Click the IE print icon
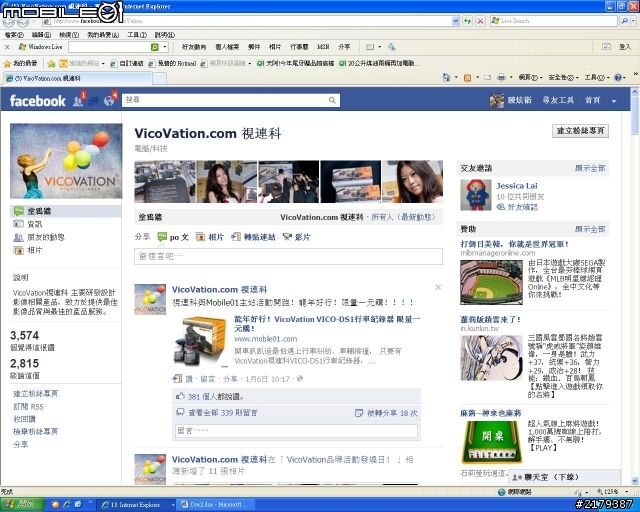The width and height of the screenshot is (640, 512). click(x=502, y=77)
